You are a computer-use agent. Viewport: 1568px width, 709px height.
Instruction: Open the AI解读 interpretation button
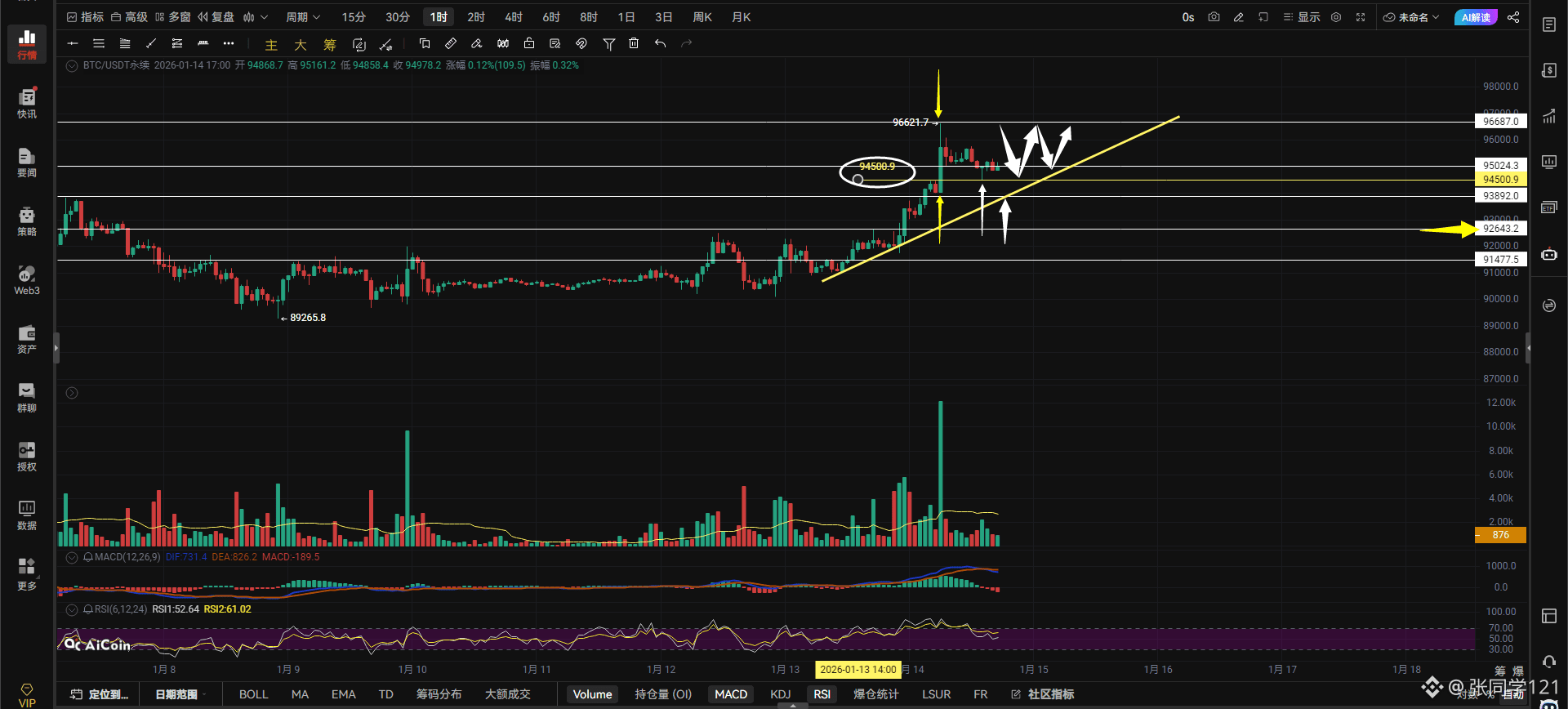pos(1476,17)
